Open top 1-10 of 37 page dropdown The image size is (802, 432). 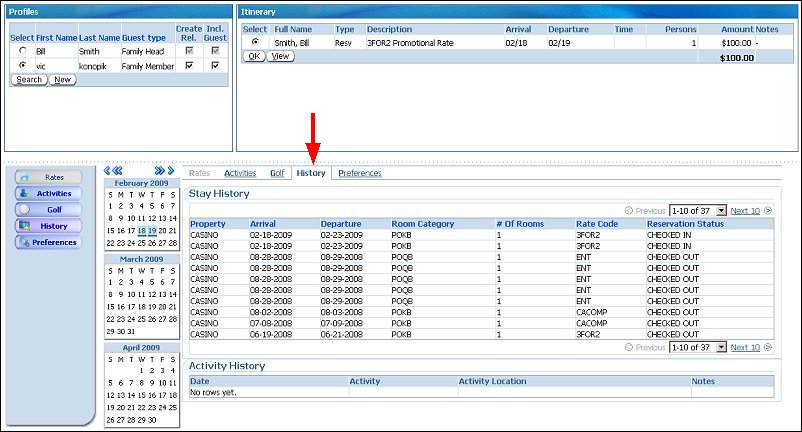(697, 211)
